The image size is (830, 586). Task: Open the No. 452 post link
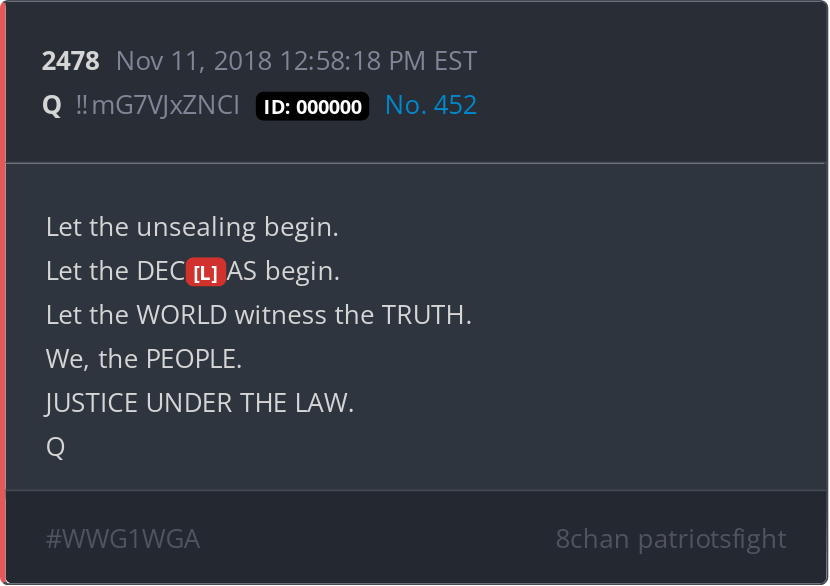[431, 105]
